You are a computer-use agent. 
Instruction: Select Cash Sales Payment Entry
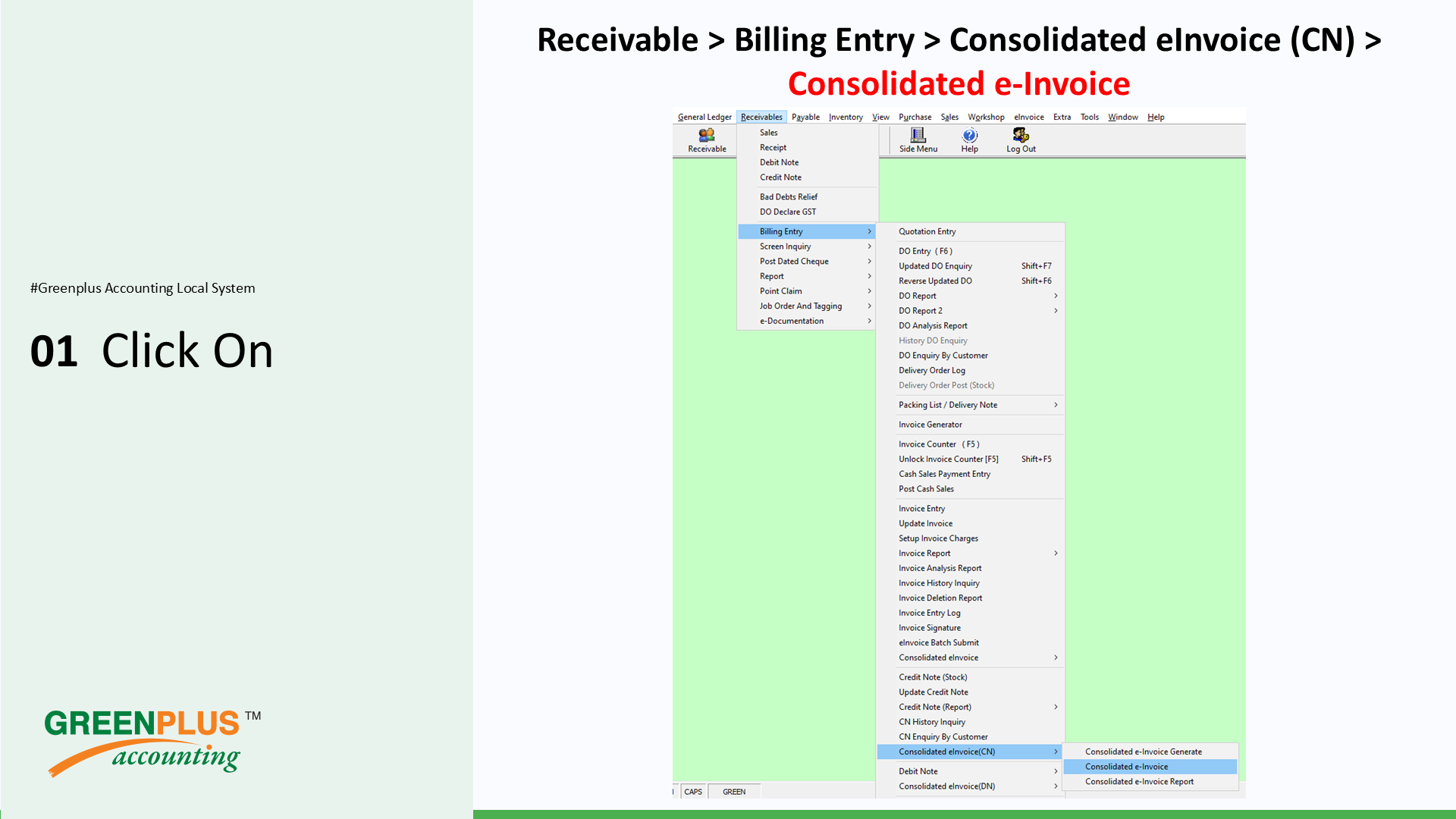tap(971, 474)
